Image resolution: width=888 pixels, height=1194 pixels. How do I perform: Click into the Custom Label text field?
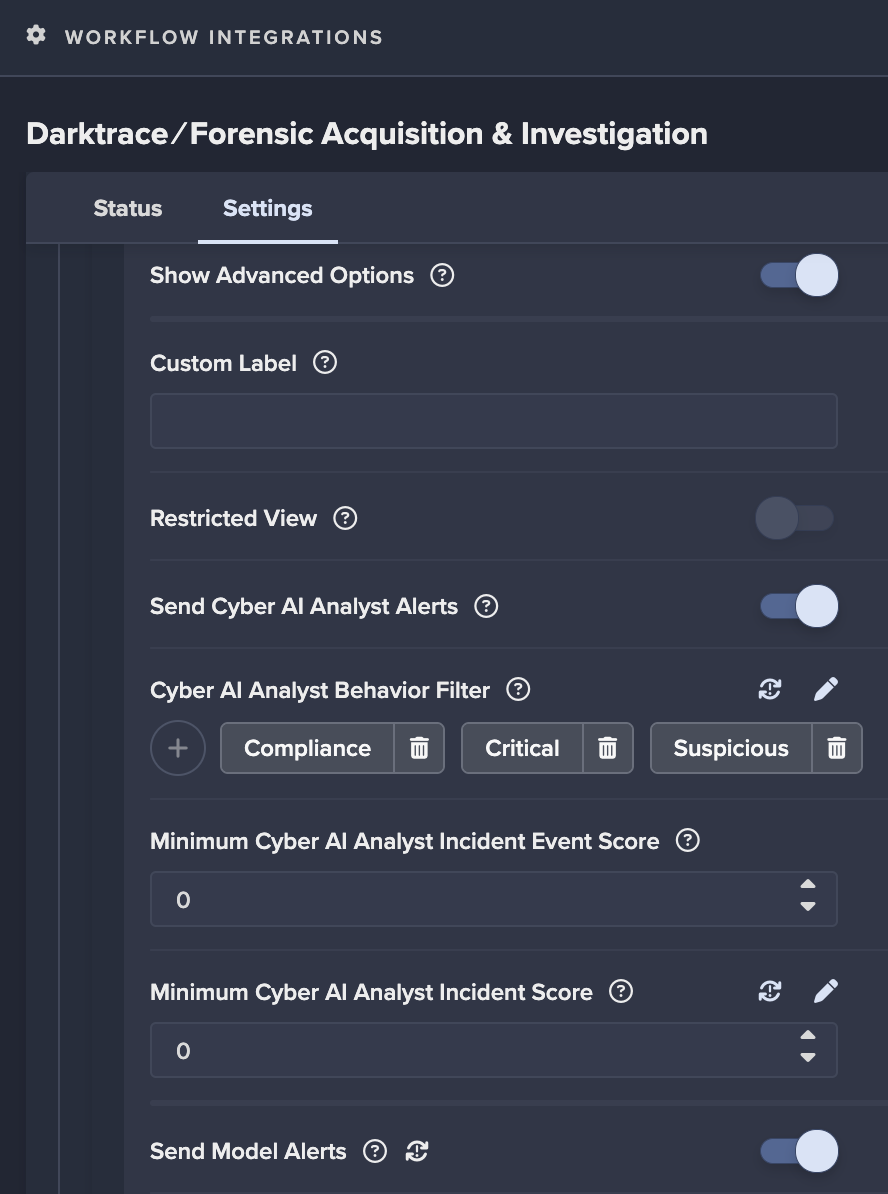click(493, 421)
